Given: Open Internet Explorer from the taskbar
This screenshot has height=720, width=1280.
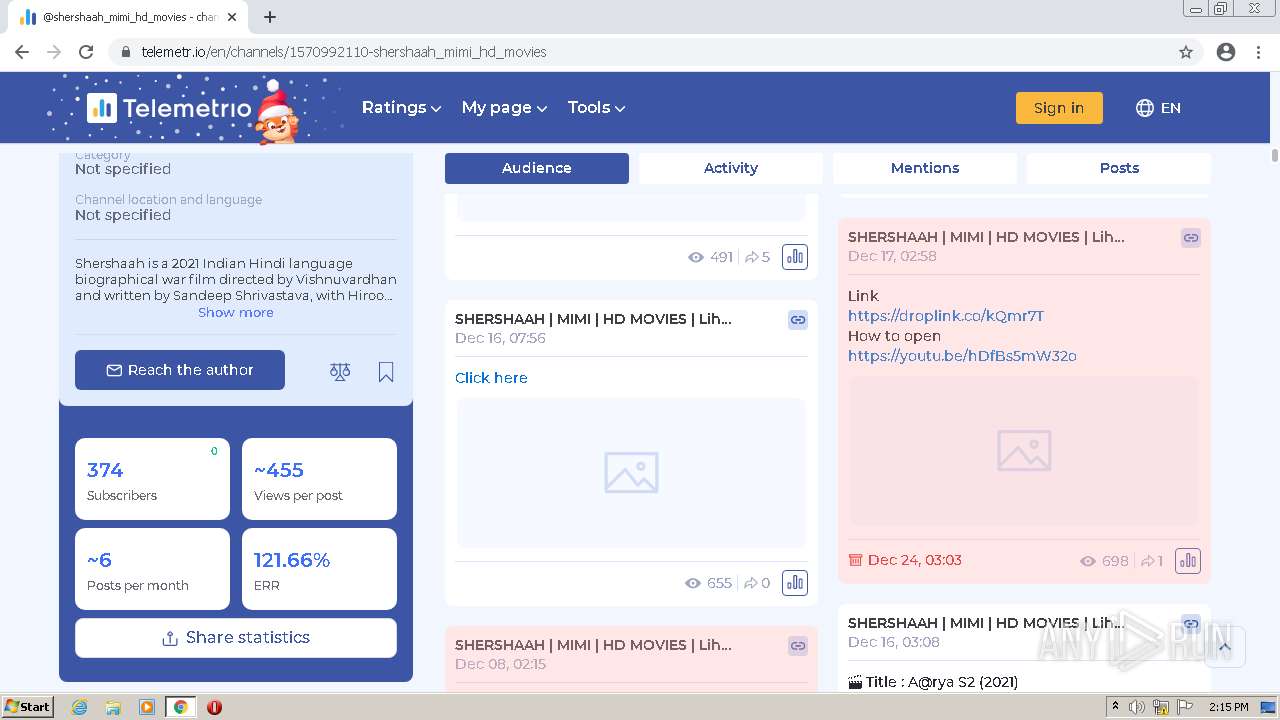Looking at the screenshot, I should pos(79,707).
